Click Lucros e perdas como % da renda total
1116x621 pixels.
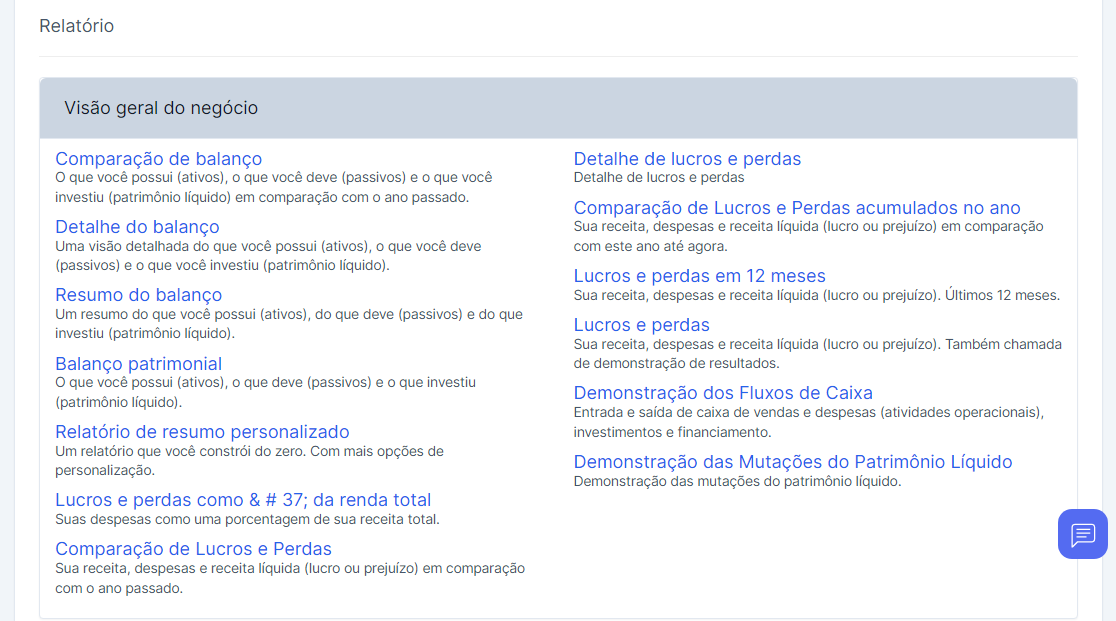[243, 500]
